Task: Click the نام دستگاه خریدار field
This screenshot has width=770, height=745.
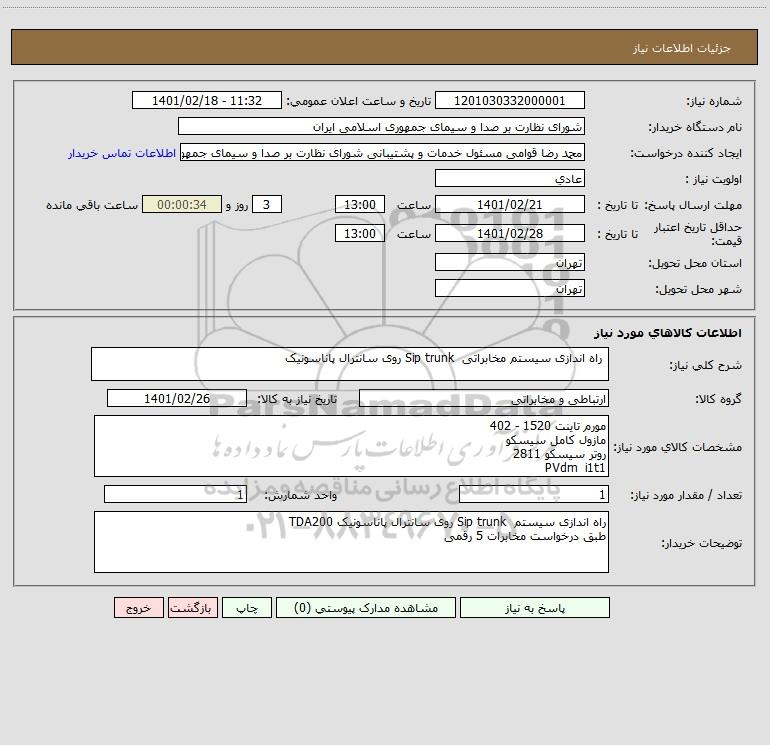Action: (x=381, y=126)
